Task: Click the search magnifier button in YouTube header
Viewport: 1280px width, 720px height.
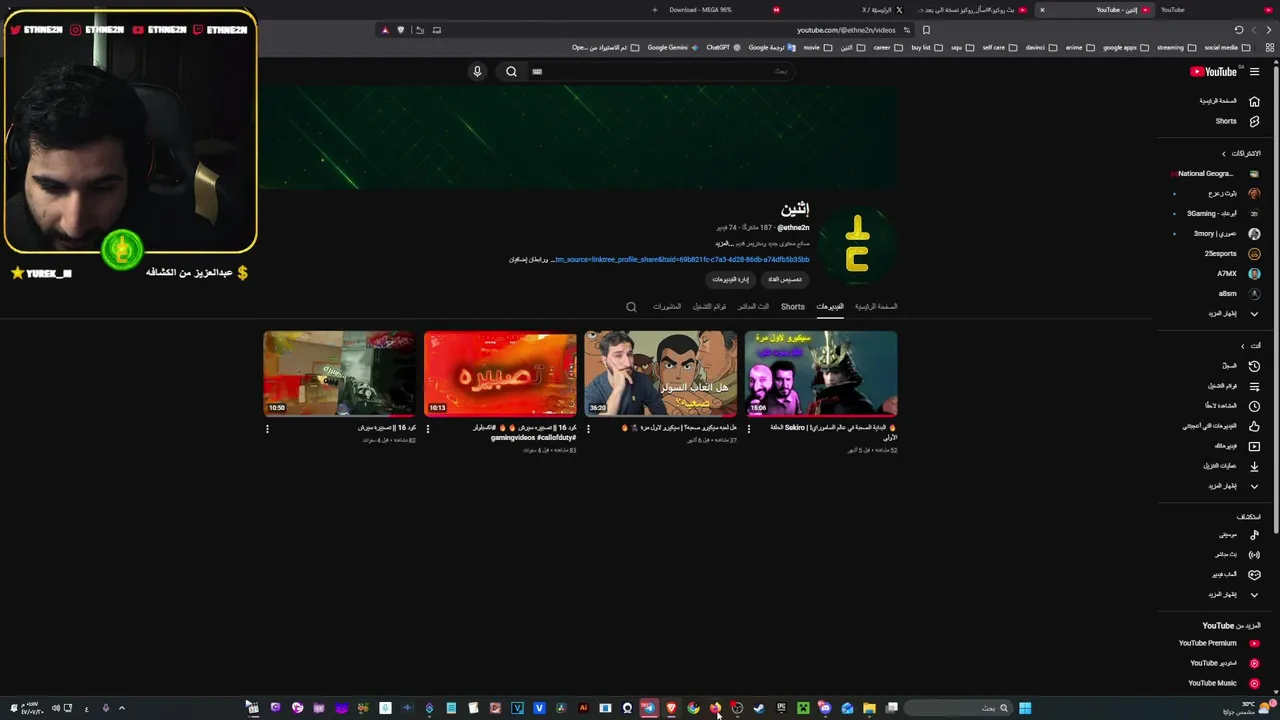Action: (511, 71)
